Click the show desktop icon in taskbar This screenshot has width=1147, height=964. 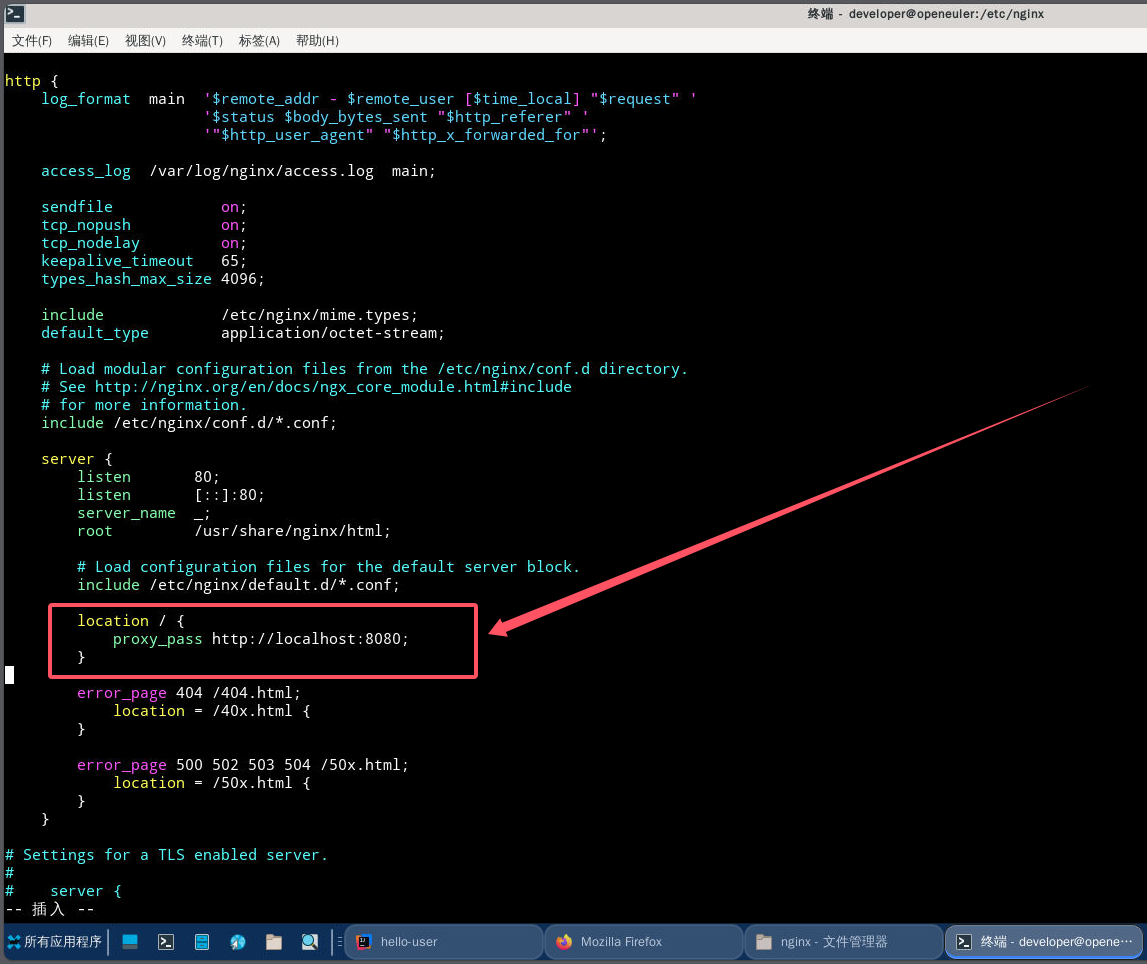pyautogui.click(x=130, y=942)
